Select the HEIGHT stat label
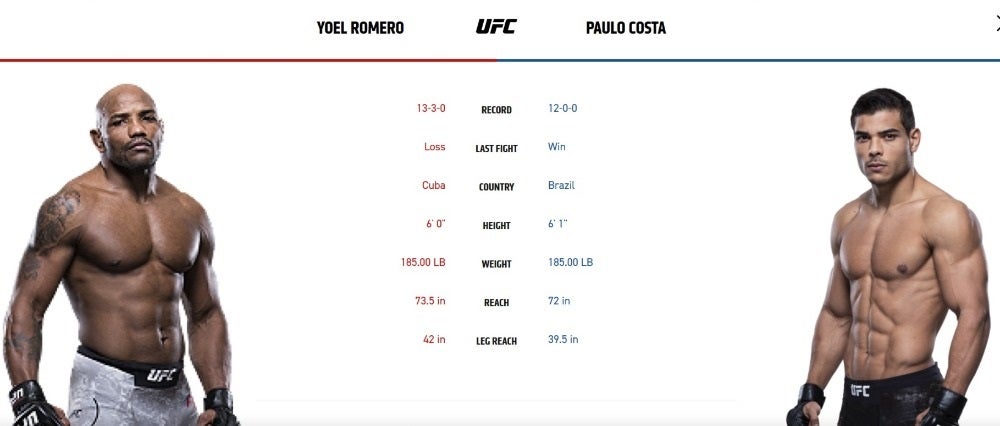The height and width of the screenshot is (426, 1000). coord(496,225)
